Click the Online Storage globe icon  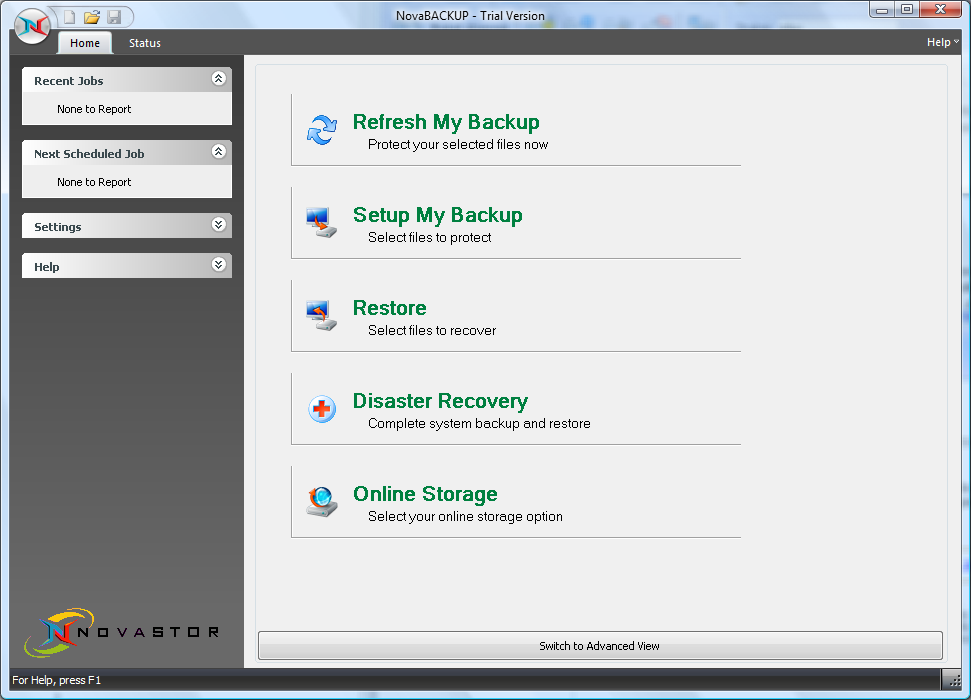[322, 502]
